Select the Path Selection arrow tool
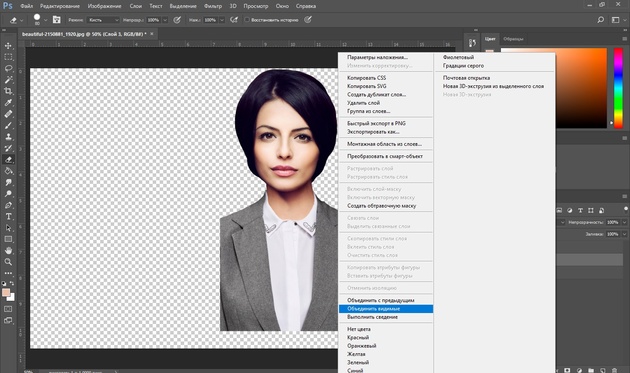The height and width of the screenshot is (373, 630). pyautogui.click(x=8, y=228)
